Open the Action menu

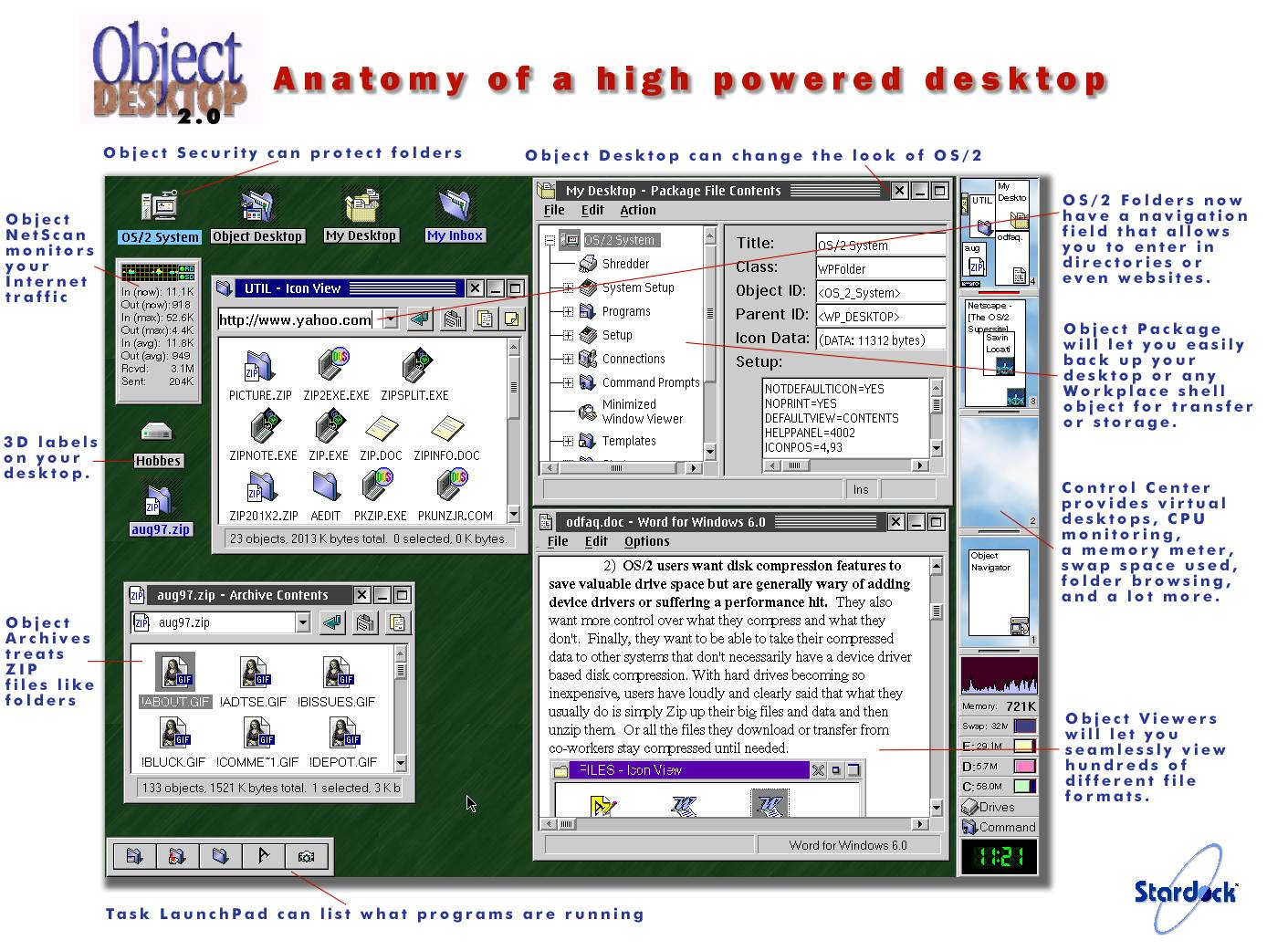point(637,210)
